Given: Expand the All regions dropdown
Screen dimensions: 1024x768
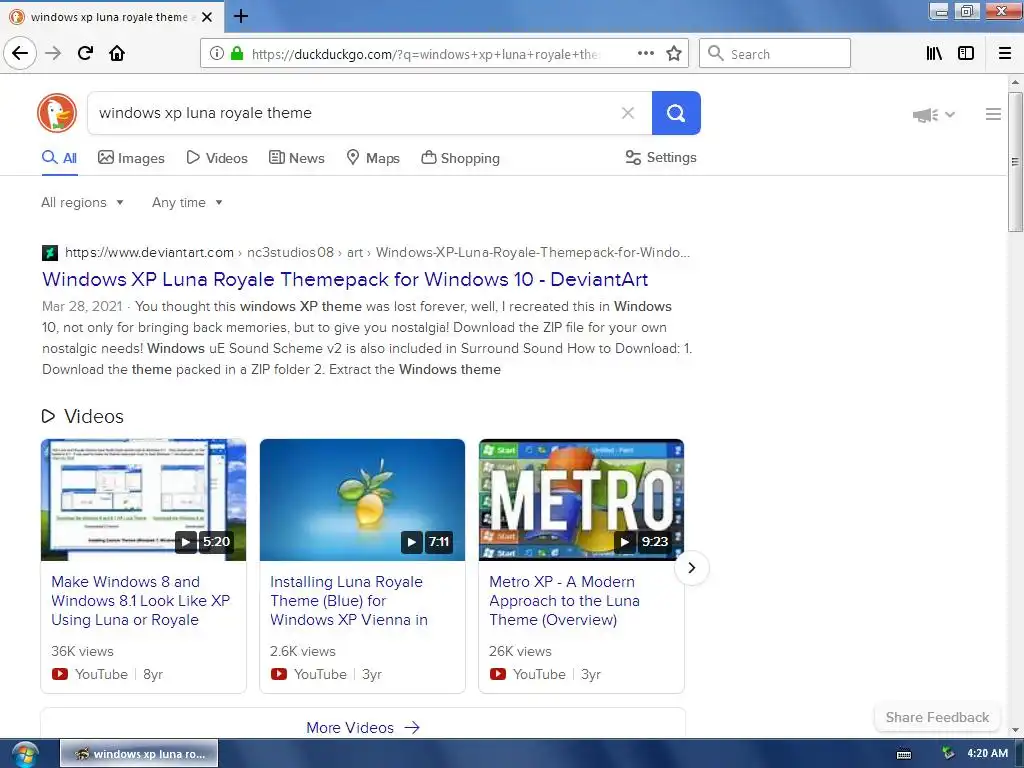Looking at the screenshot, I should coord(82,202).
